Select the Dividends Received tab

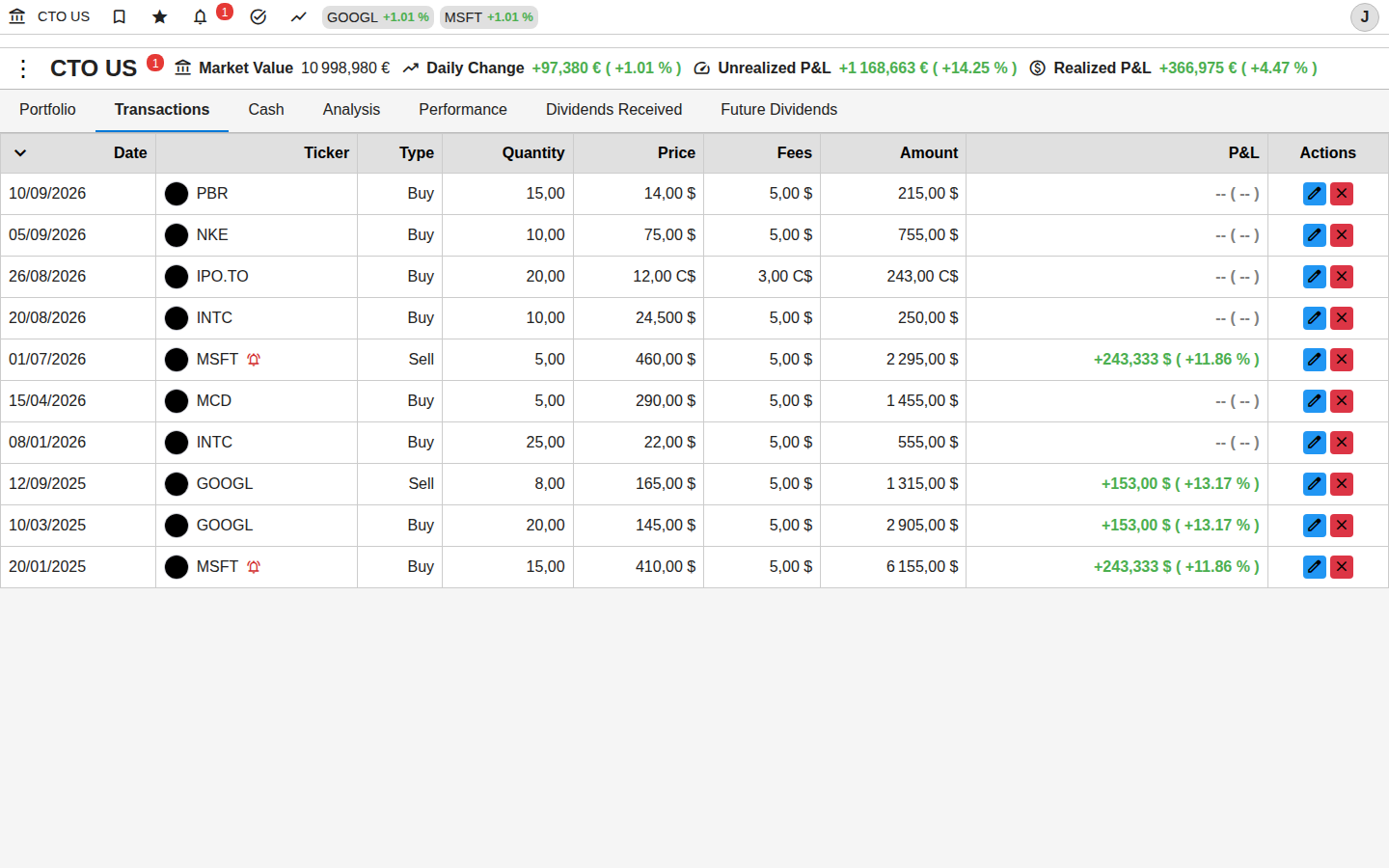(x=613, y=110)
